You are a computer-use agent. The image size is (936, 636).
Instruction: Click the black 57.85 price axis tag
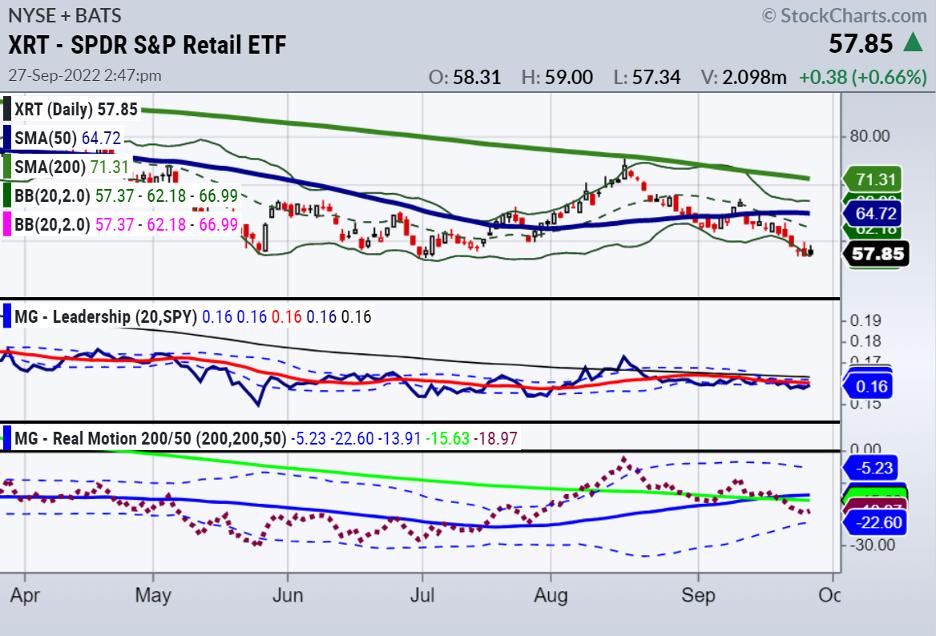pos(876,254)
